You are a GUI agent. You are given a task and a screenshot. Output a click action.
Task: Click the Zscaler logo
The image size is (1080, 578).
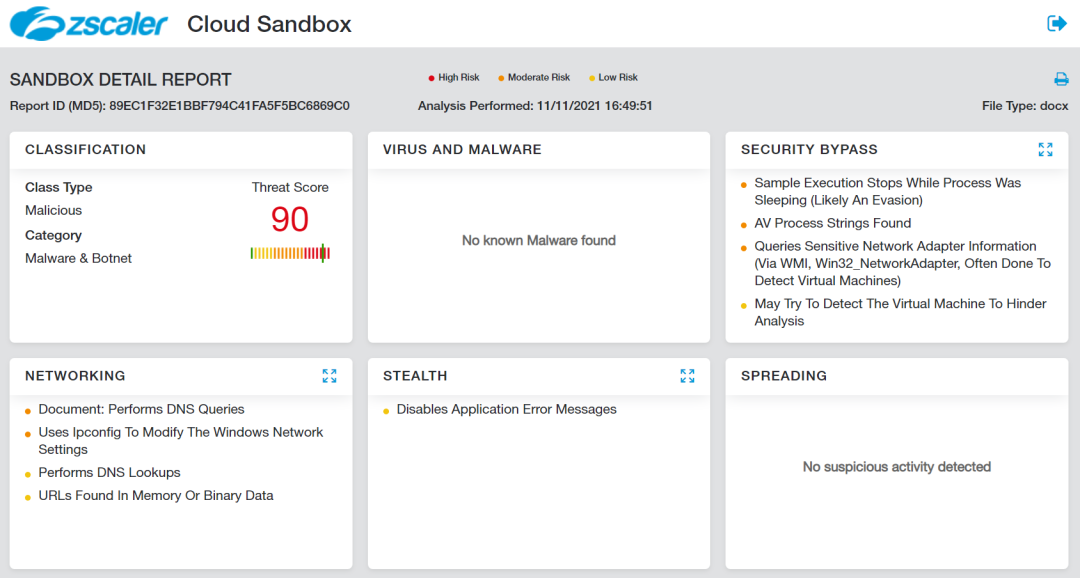(x=88, y=22)
